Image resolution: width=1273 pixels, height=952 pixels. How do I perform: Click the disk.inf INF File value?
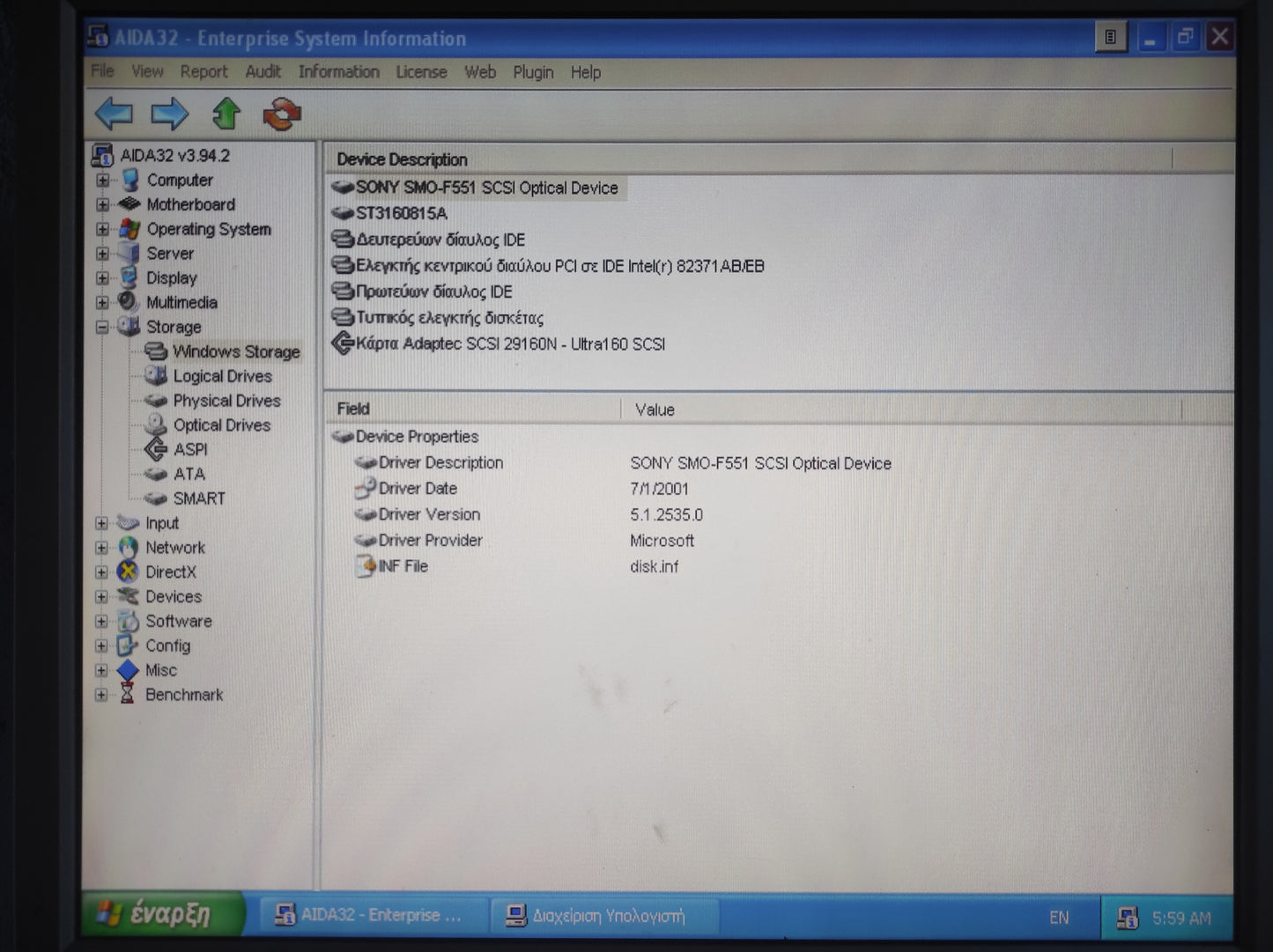pos(654,566)
